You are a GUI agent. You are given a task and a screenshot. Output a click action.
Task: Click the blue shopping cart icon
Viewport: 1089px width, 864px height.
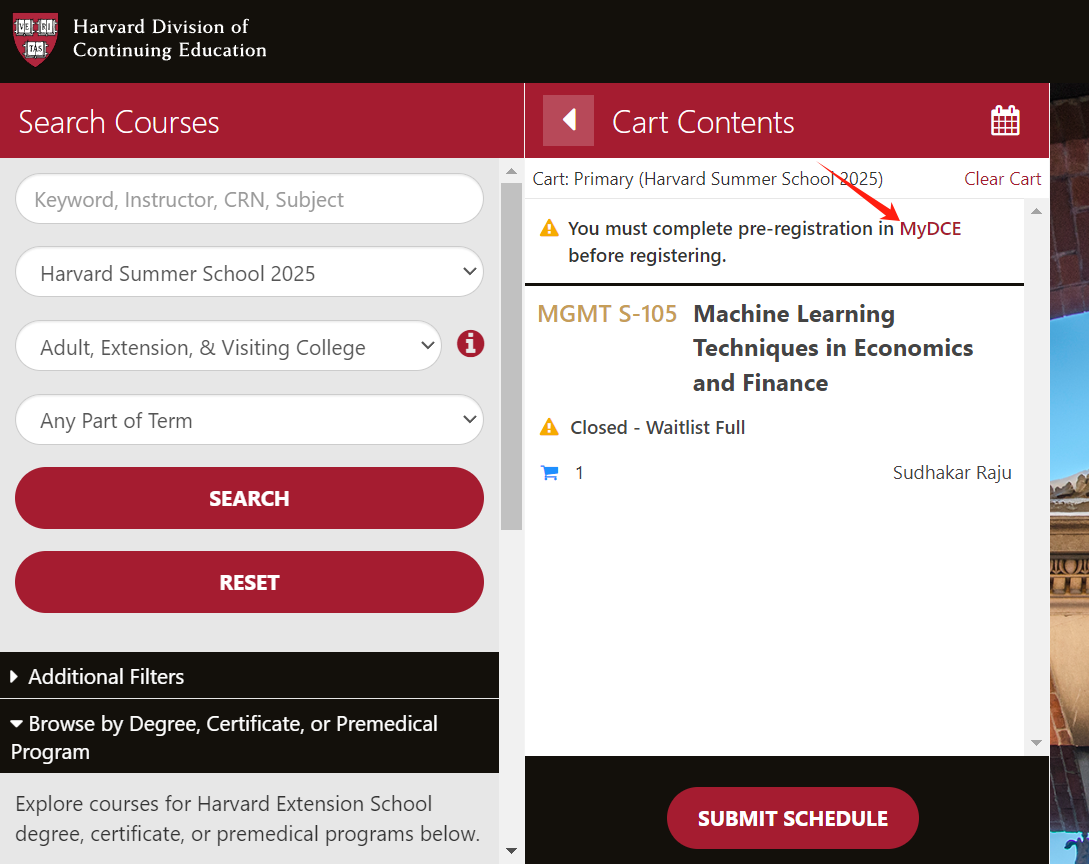(549, 473)
